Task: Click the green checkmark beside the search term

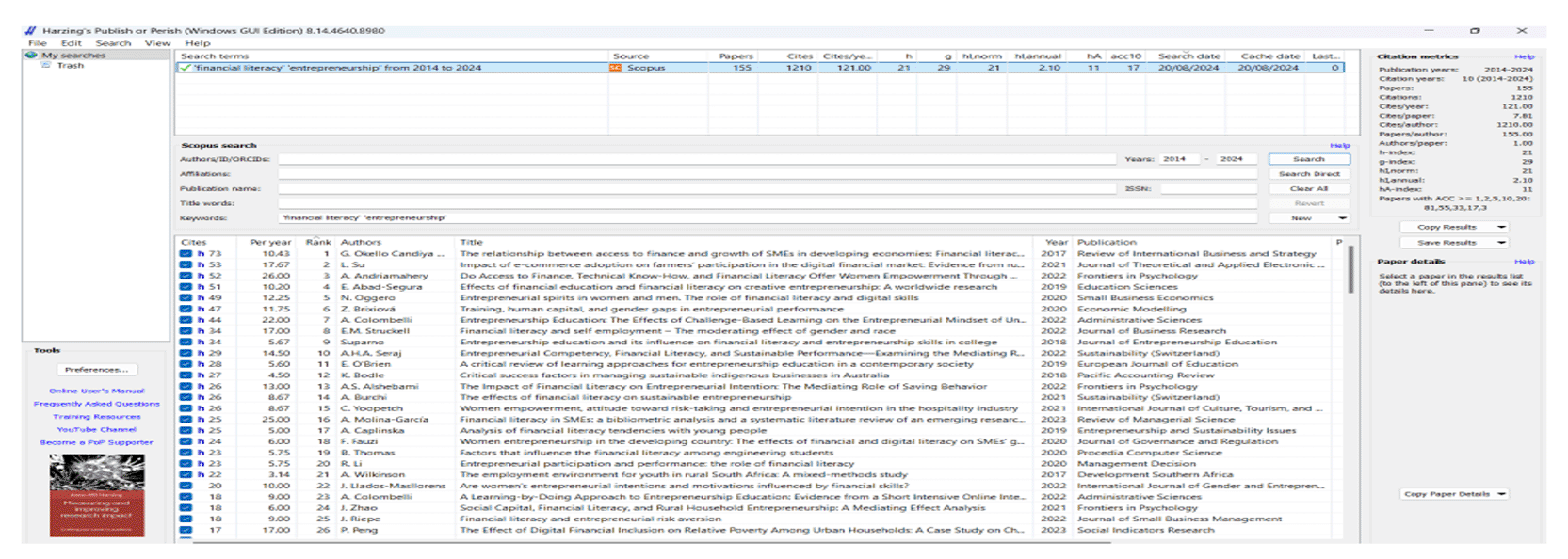Action: [186, 68]
